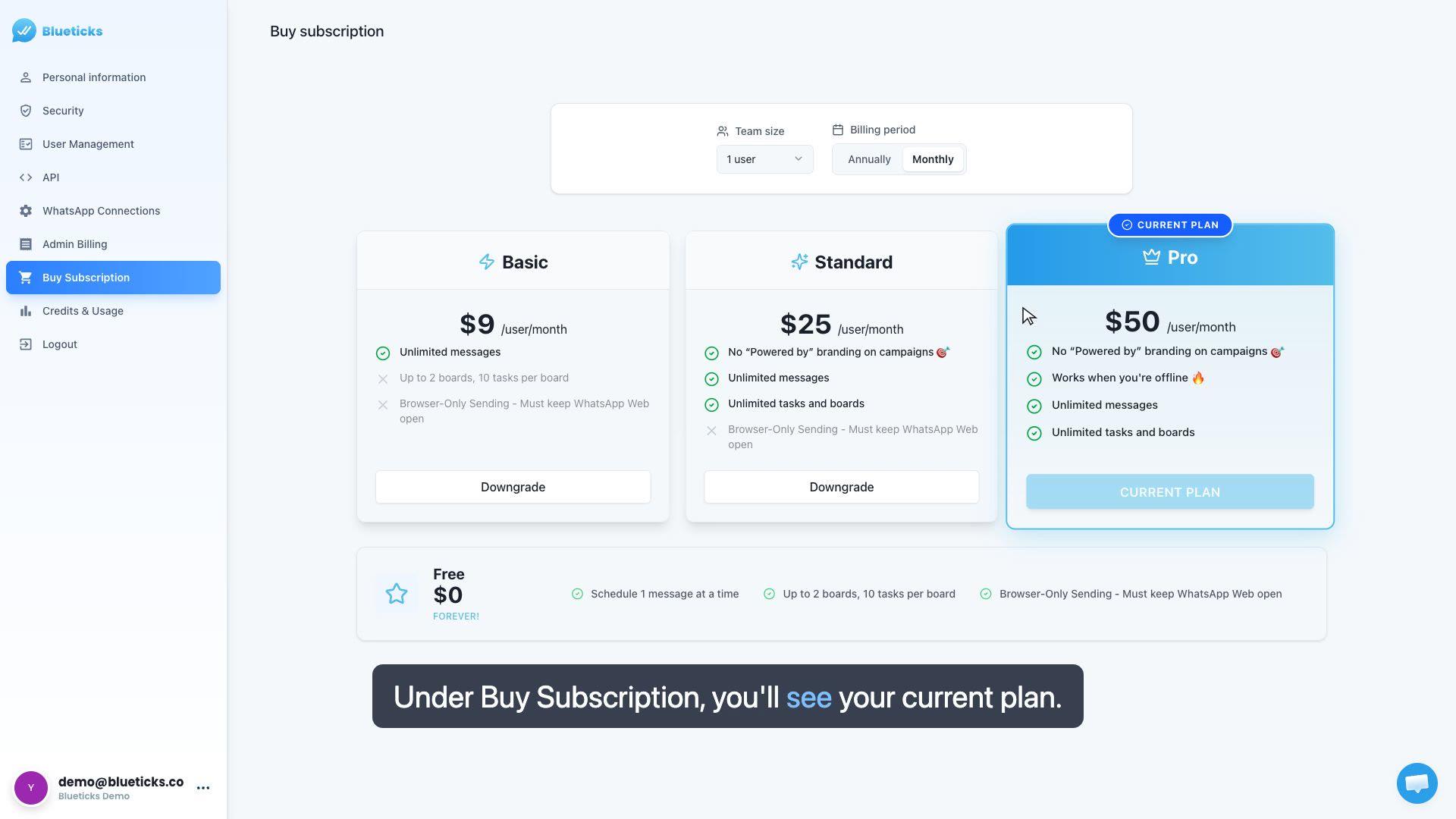Click the API code brackets icon
Image resolution: width=1456 pixels, height=819 pixels.
coord(26,177)
